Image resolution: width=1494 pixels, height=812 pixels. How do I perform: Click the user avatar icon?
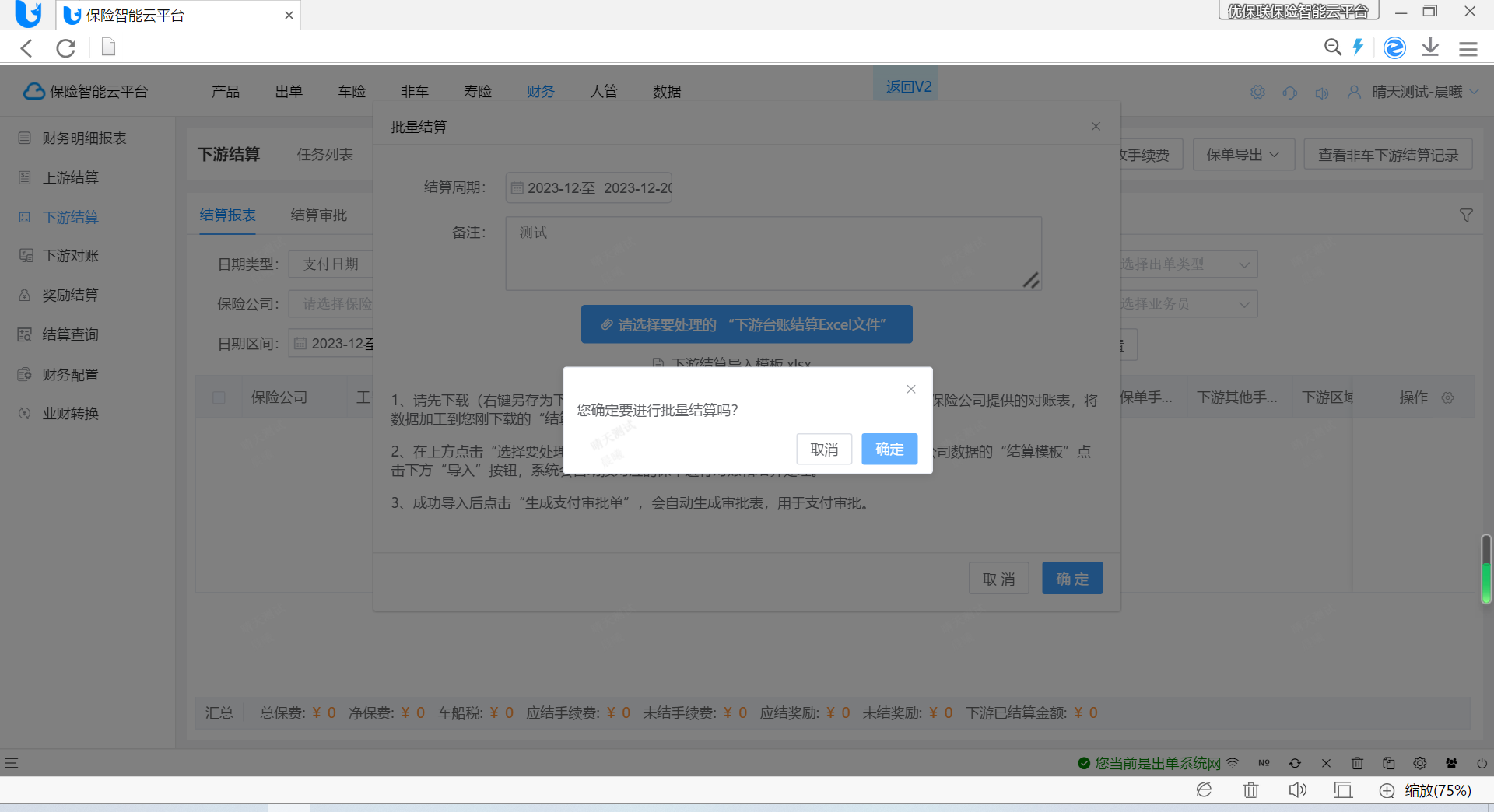point(1354,92)
